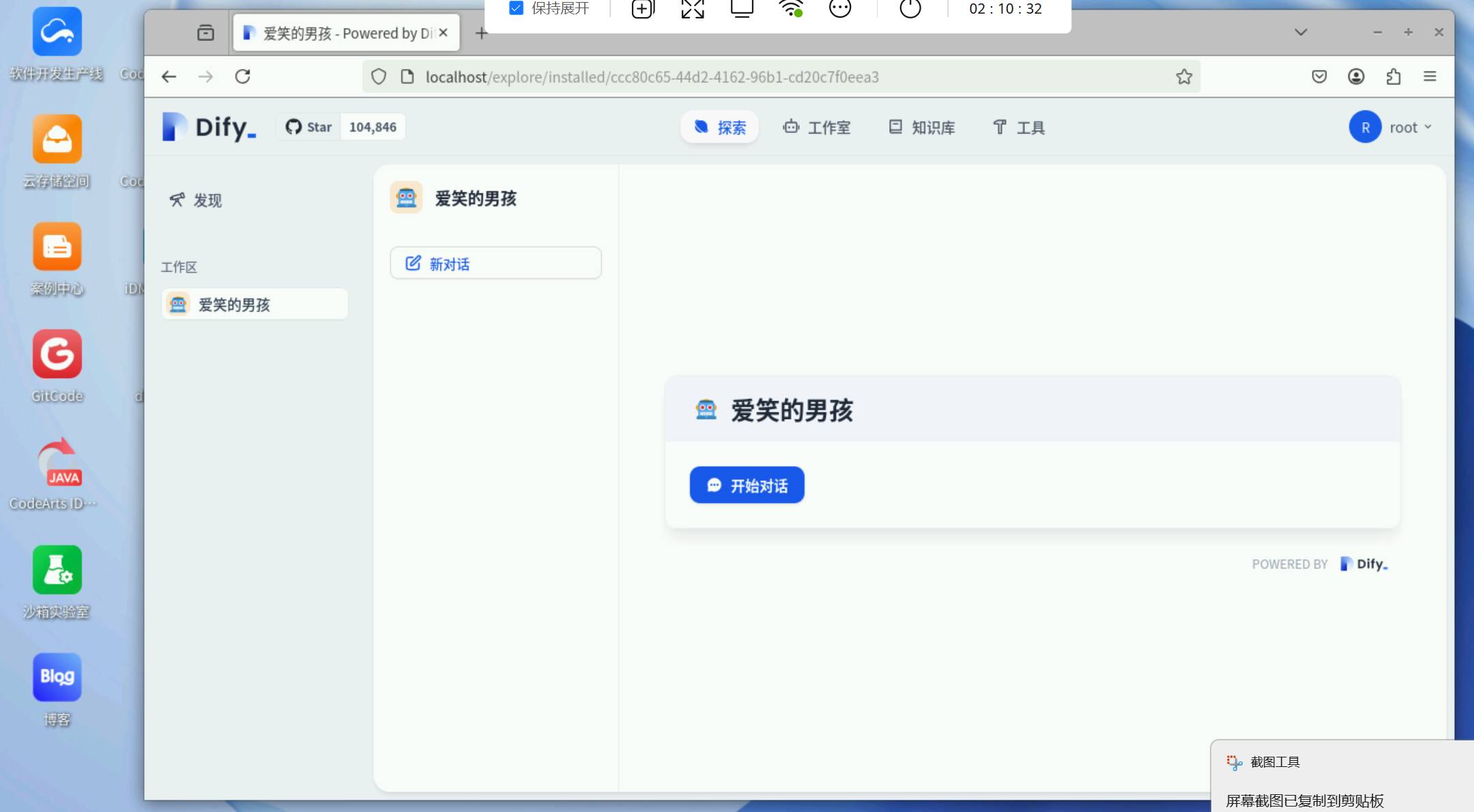The image size is (1474, 812).
Task: Click the R user avatar
Action: 1365,127
